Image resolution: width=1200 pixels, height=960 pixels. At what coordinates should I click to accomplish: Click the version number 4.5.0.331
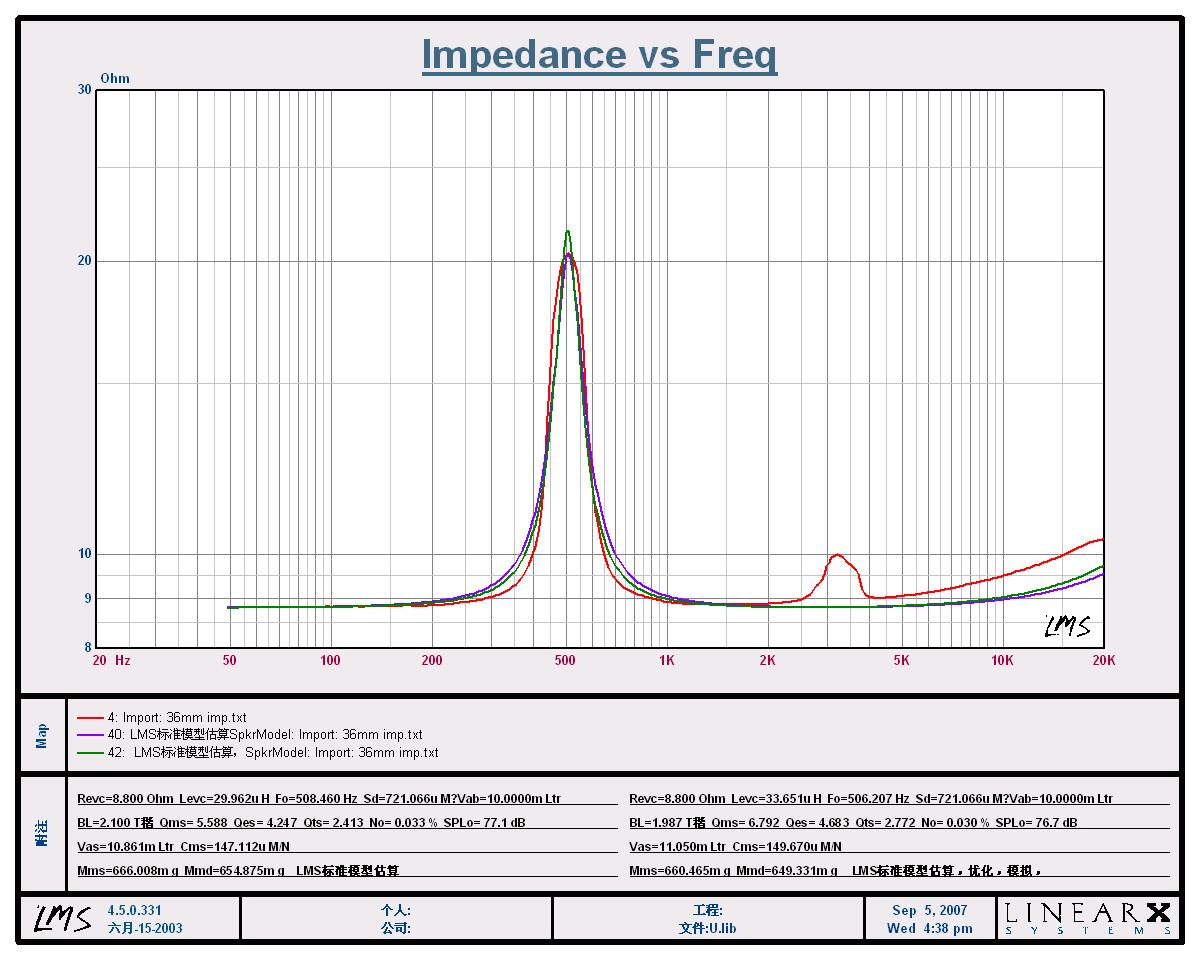tap(134, 911)
